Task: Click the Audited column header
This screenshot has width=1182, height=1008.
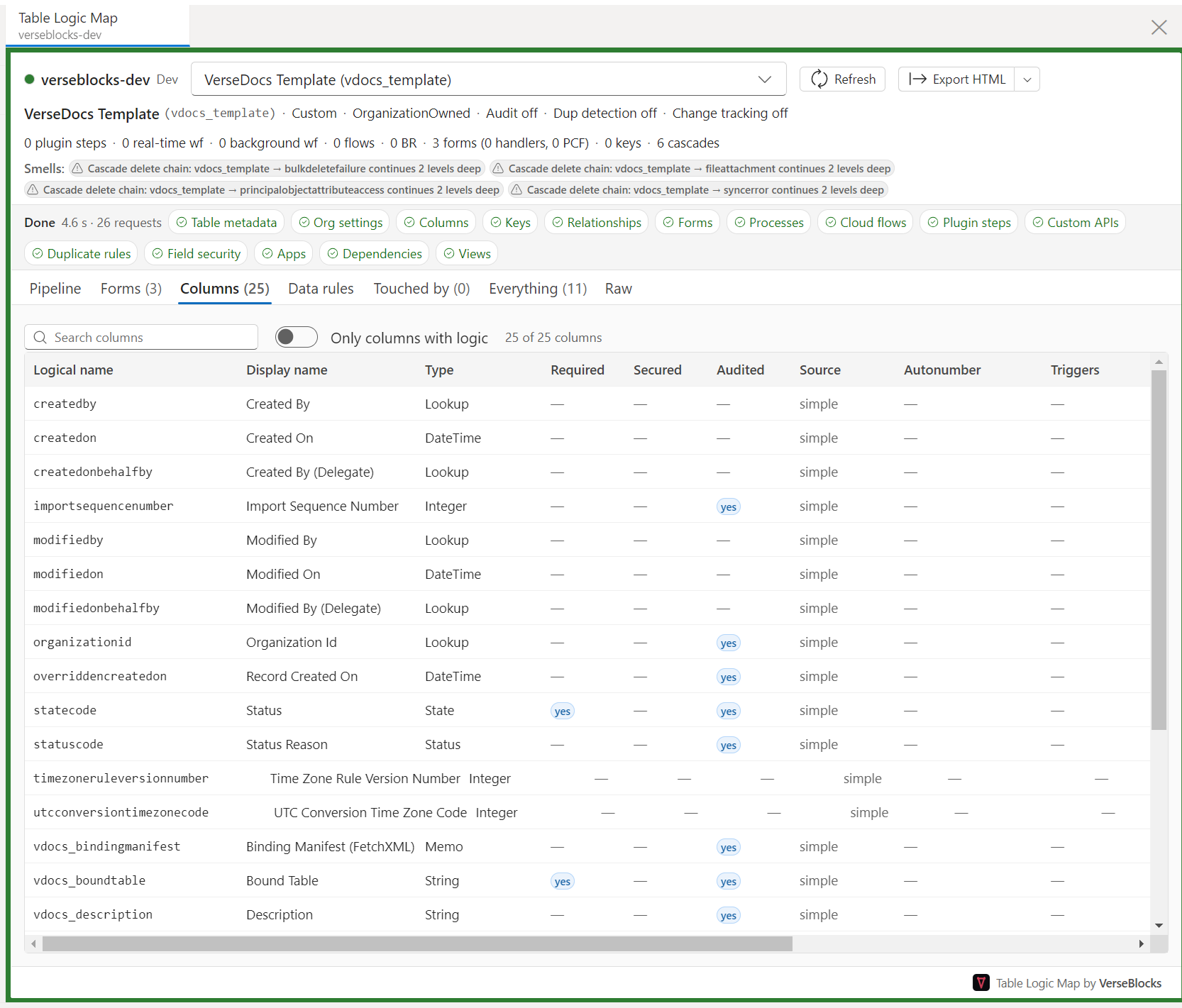Action: 740,370
